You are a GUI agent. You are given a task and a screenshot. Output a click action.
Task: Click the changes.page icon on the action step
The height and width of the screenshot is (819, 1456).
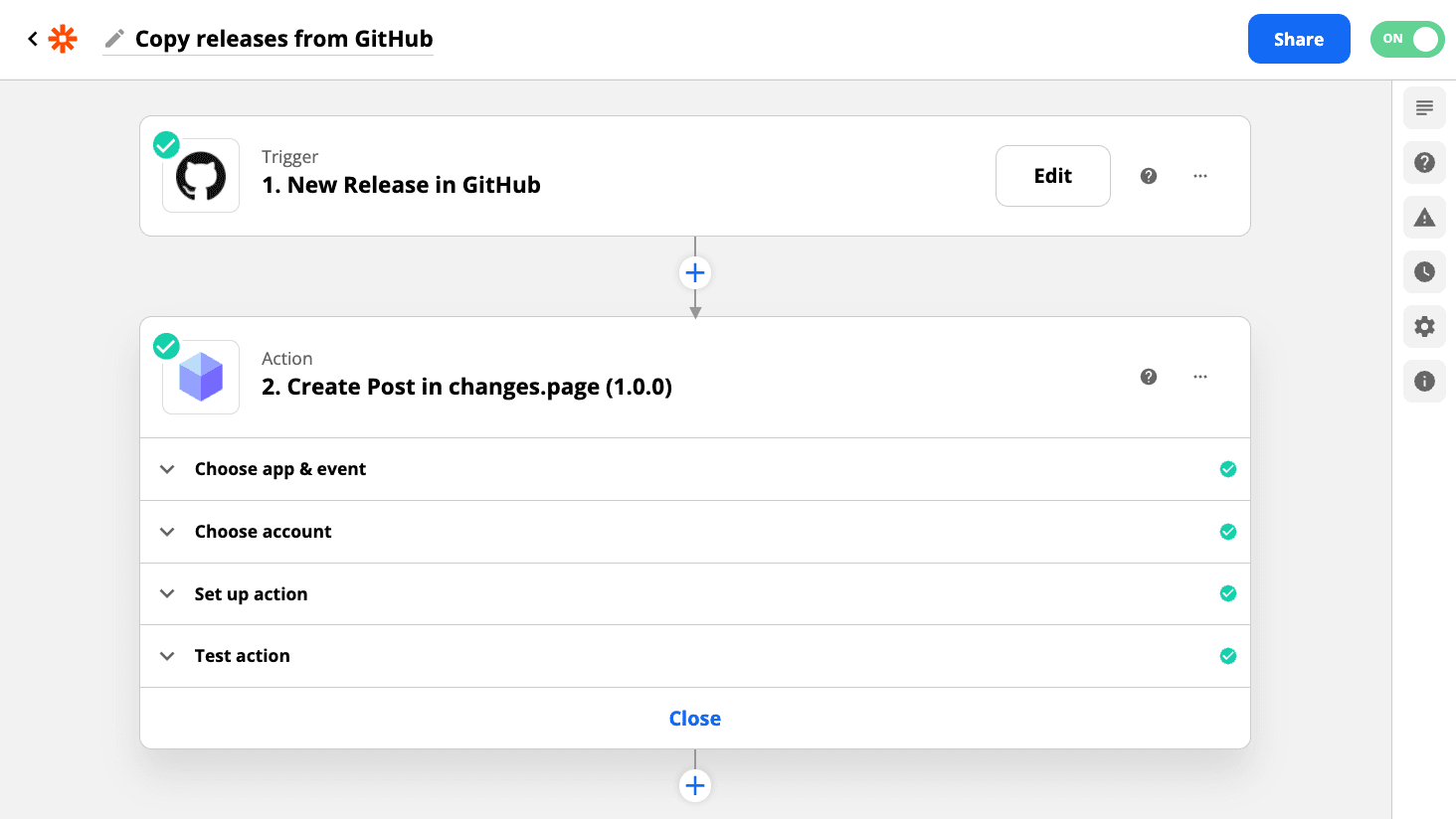point(200,378)
